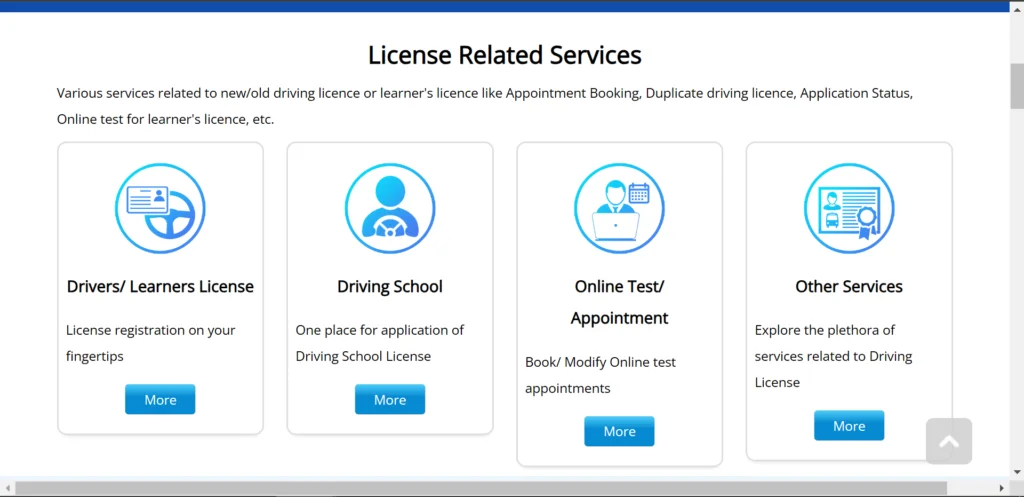Screen dimensions: 1024x497
Task: Click the vertical scrollbar down arrow
Action: 1017,472
